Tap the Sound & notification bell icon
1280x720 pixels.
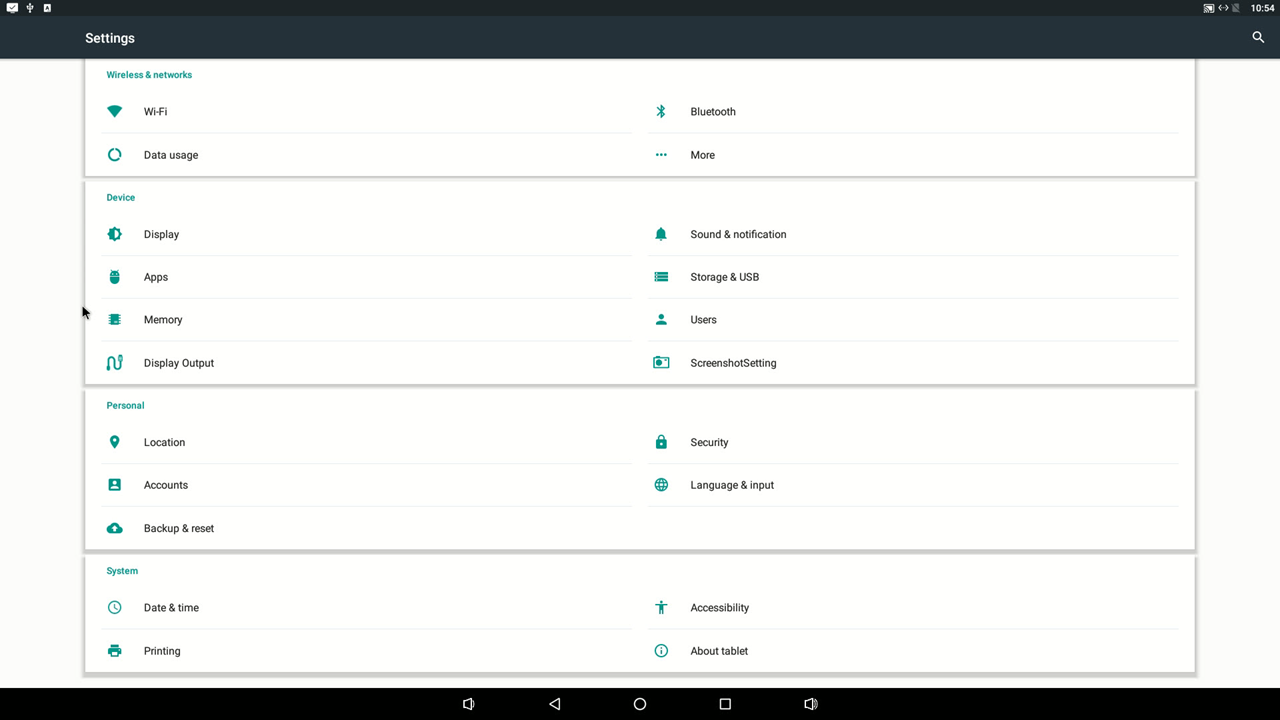pos(661,234)
